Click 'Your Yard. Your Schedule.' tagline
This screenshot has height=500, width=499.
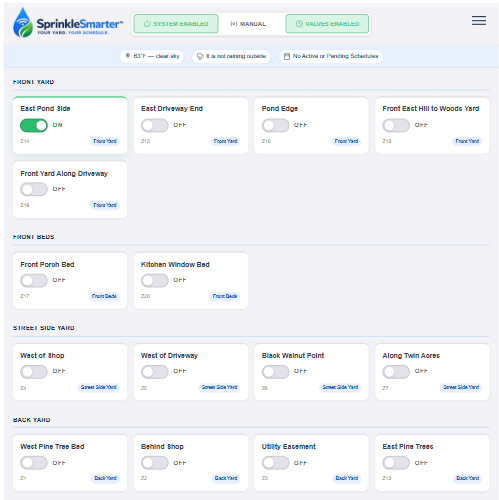click(x=73, y=33)
